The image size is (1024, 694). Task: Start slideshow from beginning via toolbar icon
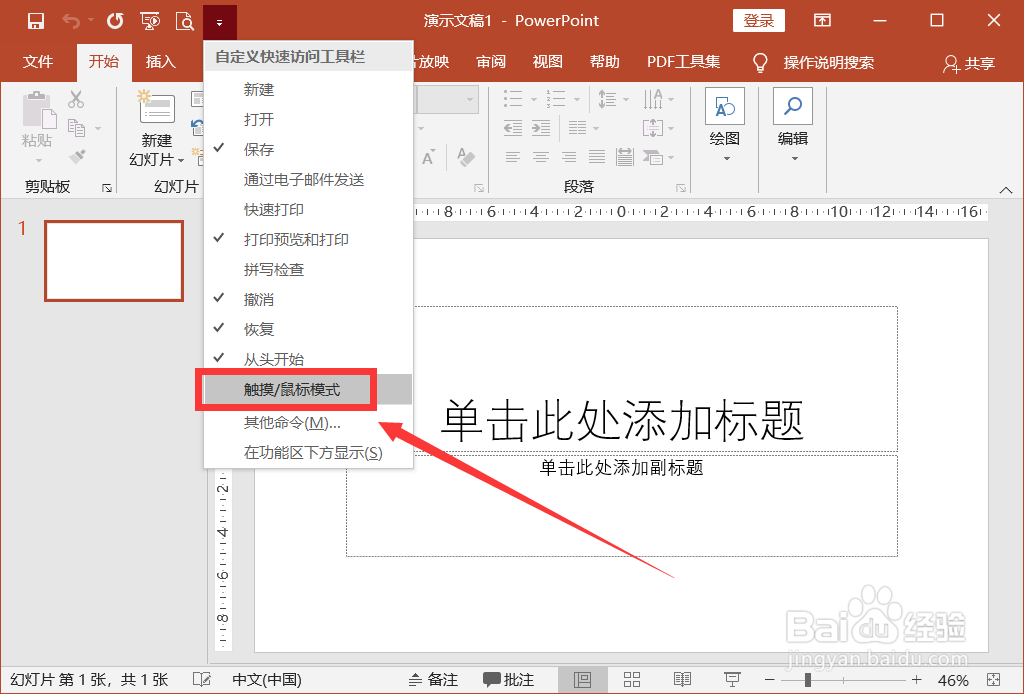pyautogui.click(x=150, y=22)
